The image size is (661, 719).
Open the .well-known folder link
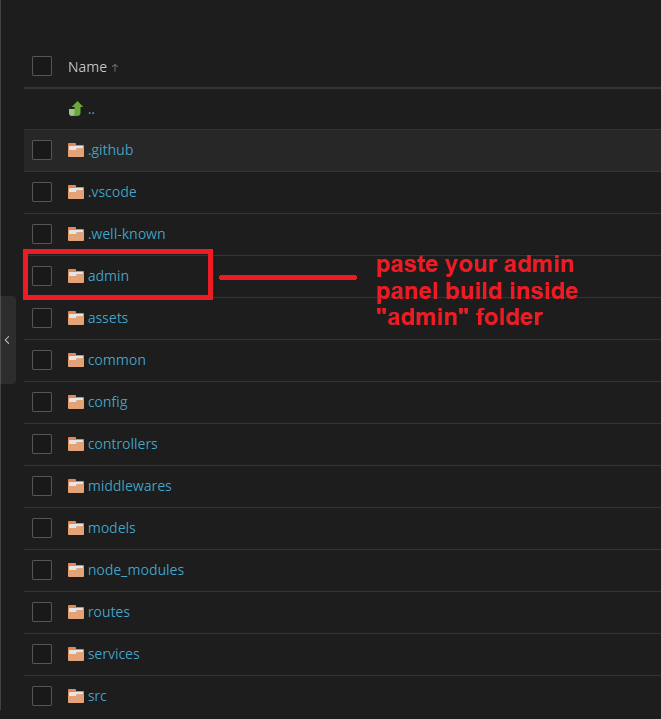coord(127,234)
